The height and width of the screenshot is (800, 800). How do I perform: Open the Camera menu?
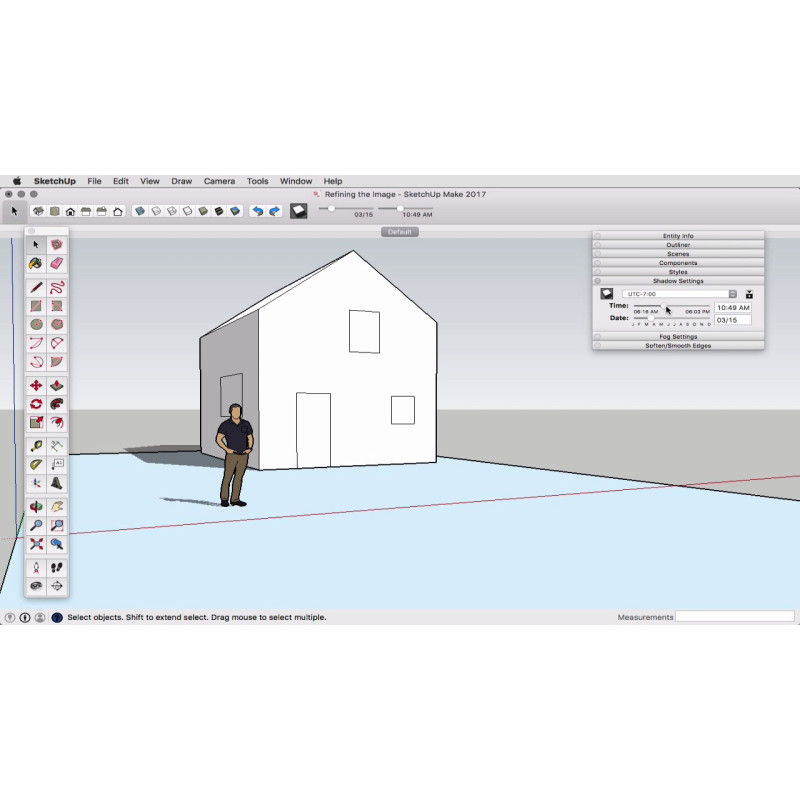(x=219, y=181)
